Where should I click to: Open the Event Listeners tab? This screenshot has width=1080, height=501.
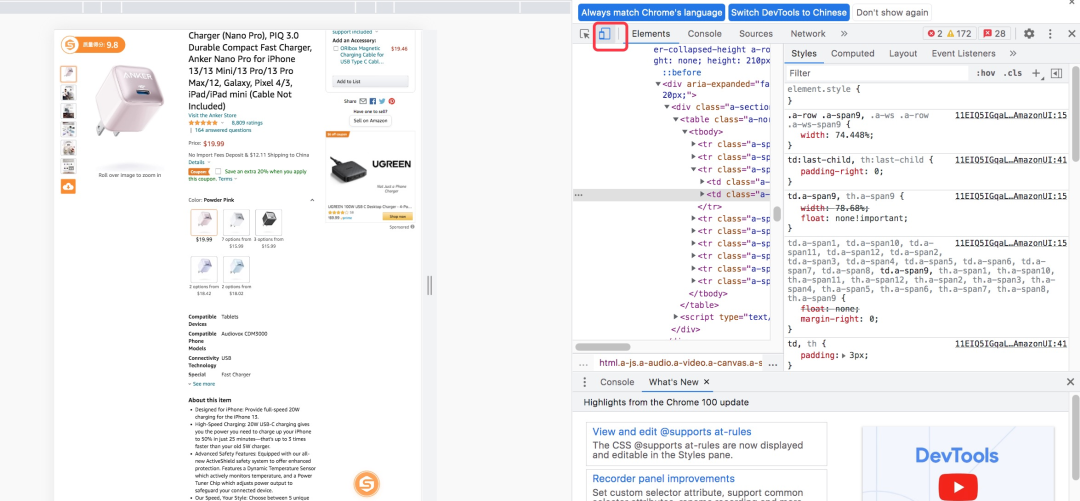point(964,53)
